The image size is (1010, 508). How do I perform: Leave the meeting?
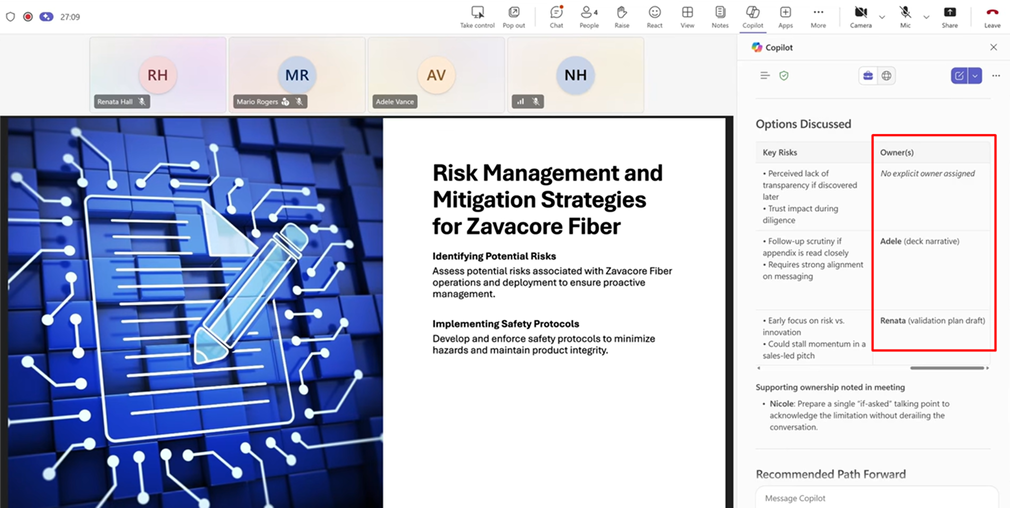click(992, 15)
